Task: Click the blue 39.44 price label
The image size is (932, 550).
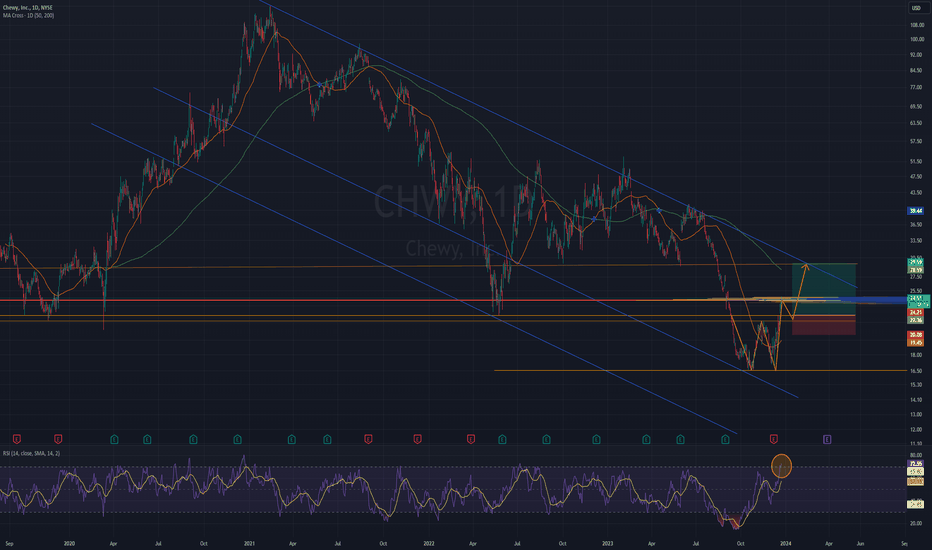Action: (915, 210)
